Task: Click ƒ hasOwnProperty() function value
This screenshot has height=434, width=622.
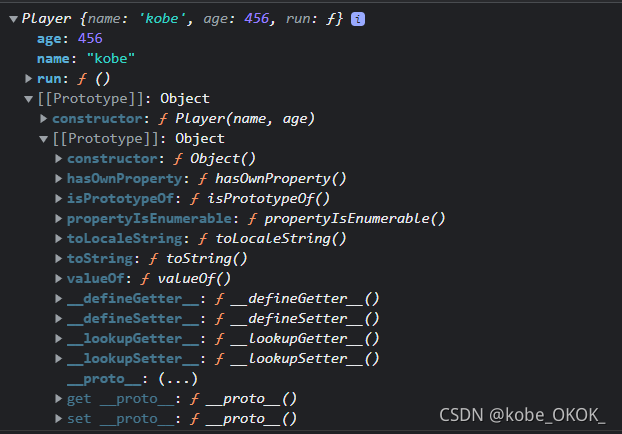Action: pos(272,179)
